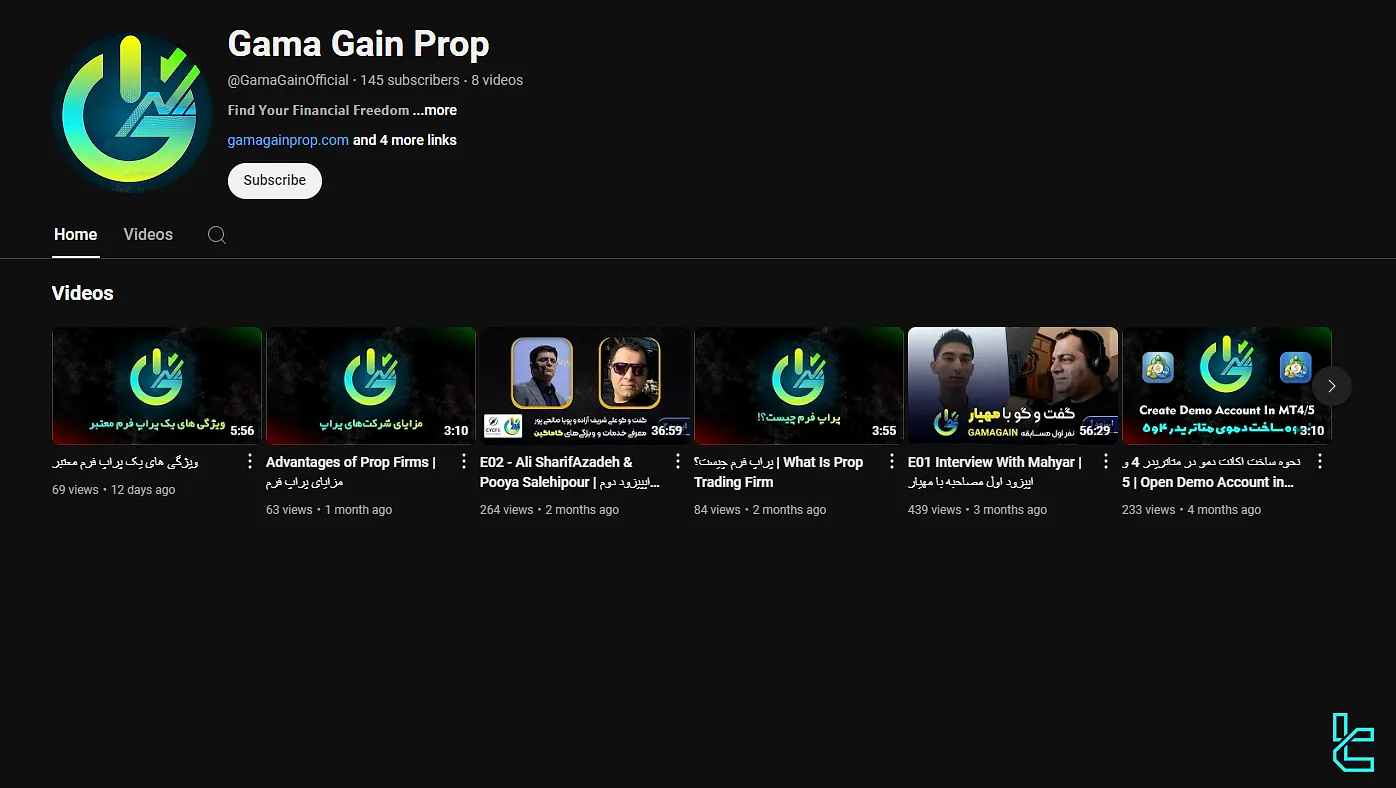The height and width of the screenshot is (788, 1396).
Task: Click the Gama Gain Prop channel avatar
Action: [x=131, y=113]
